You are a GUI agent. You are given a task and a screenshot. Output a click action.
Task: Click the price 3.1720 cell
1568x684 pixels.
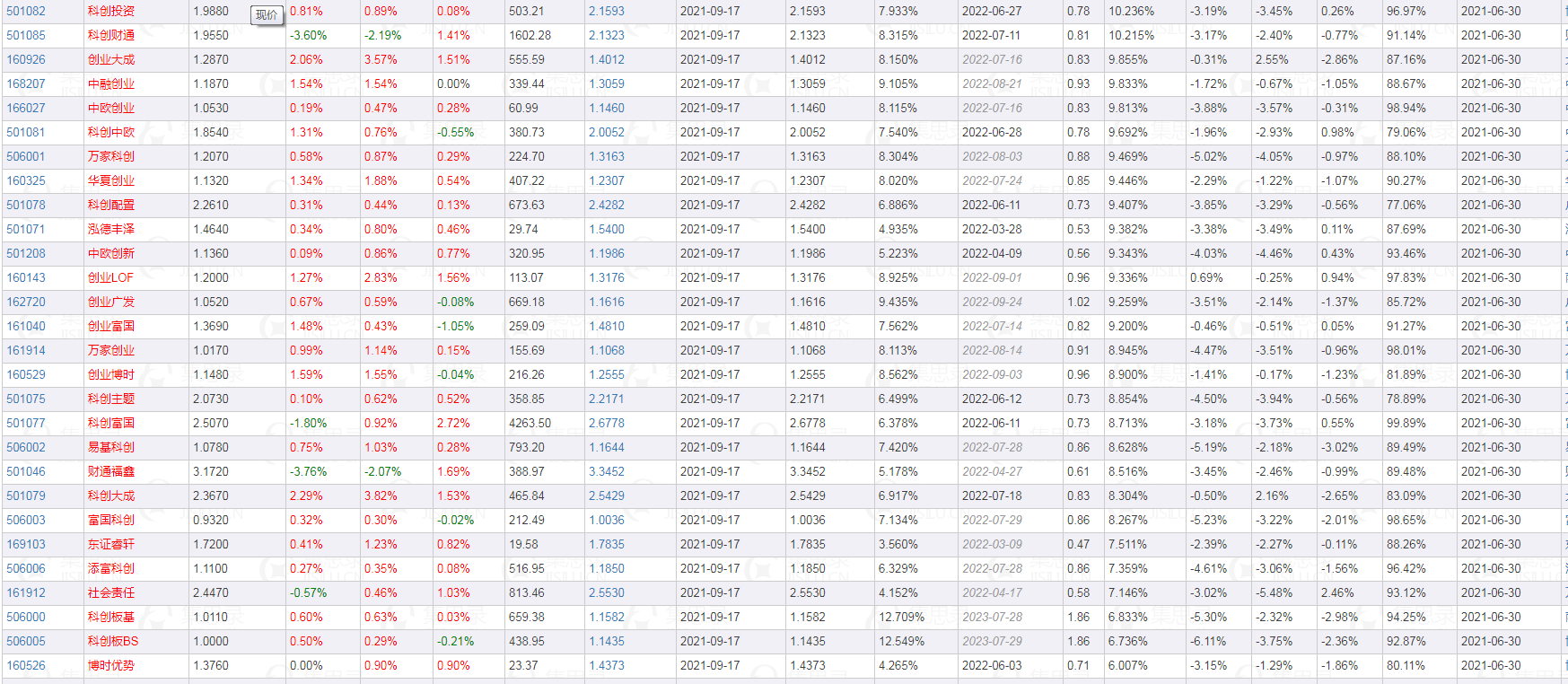[x=211, y=471]
